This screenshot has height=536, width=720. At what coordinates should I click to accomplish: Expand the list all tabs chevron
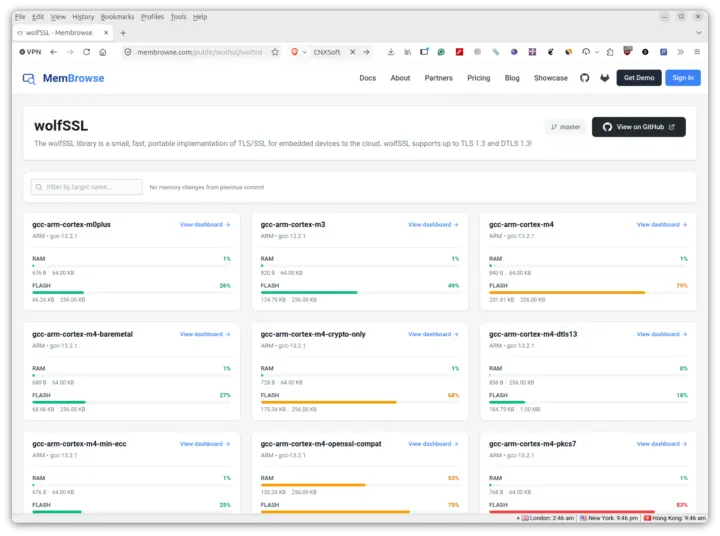(699, 33)
